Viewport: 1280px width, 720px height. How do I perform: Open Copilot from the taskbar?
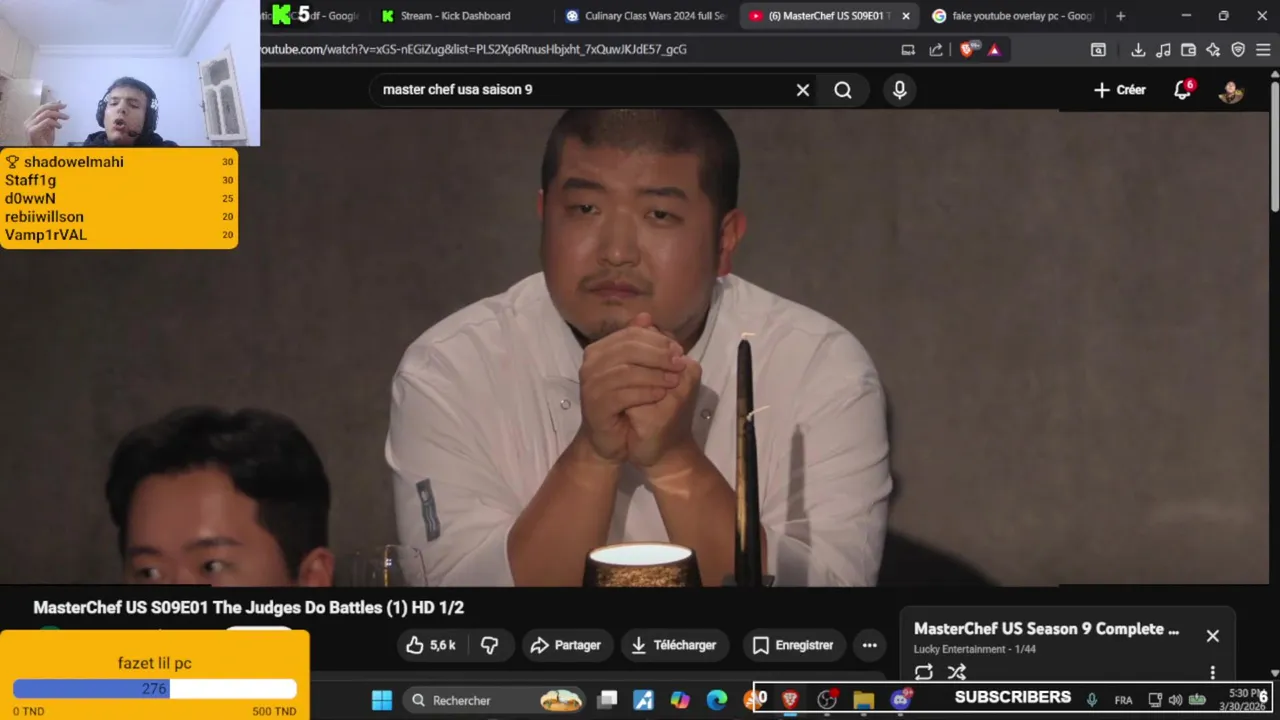pyautogui.click(x=680, y=700)
